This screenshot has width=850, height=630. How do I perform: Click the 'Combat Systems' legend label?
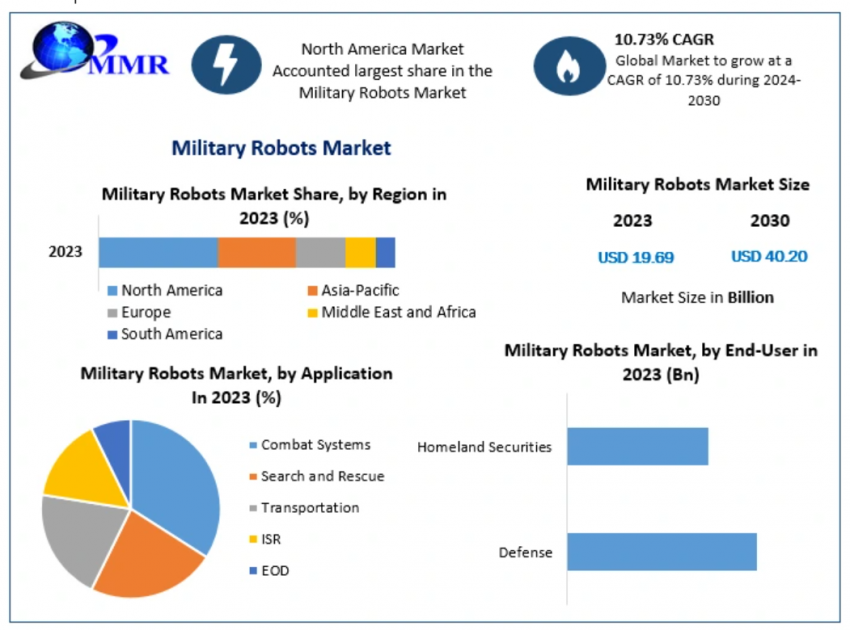coord(316,445)
